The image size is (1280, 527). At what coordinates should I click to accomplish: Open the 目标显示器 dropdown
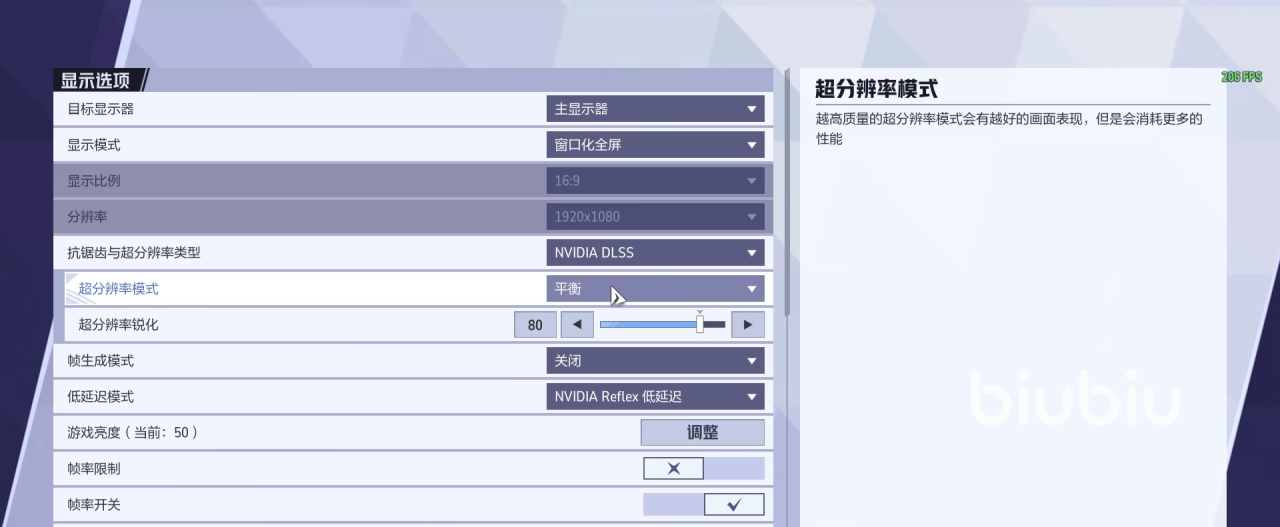tap(655, 109)
